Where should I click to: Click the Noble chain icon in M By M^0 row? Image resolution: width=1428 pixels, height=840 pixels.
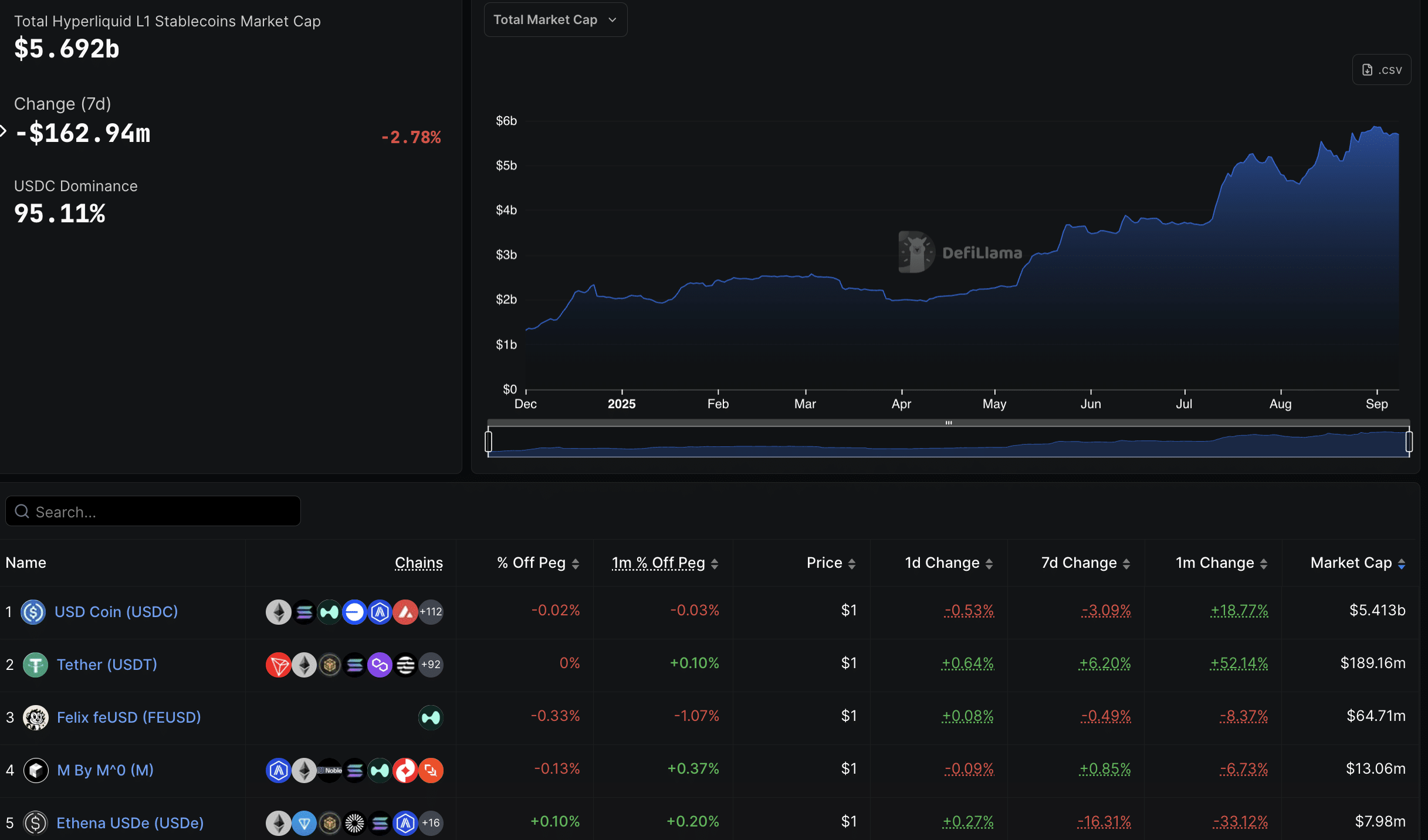(x=329, y=770)
